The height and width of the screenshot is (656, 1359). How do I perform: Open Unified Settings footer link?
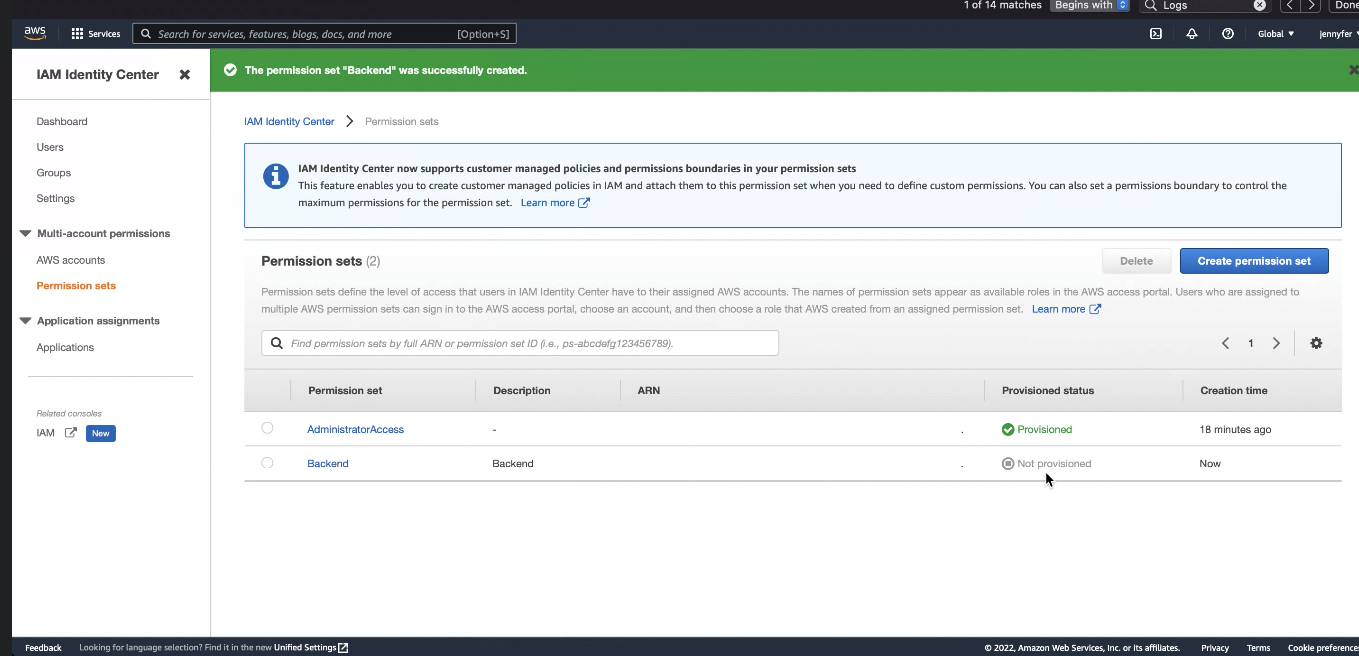point(311,648)
